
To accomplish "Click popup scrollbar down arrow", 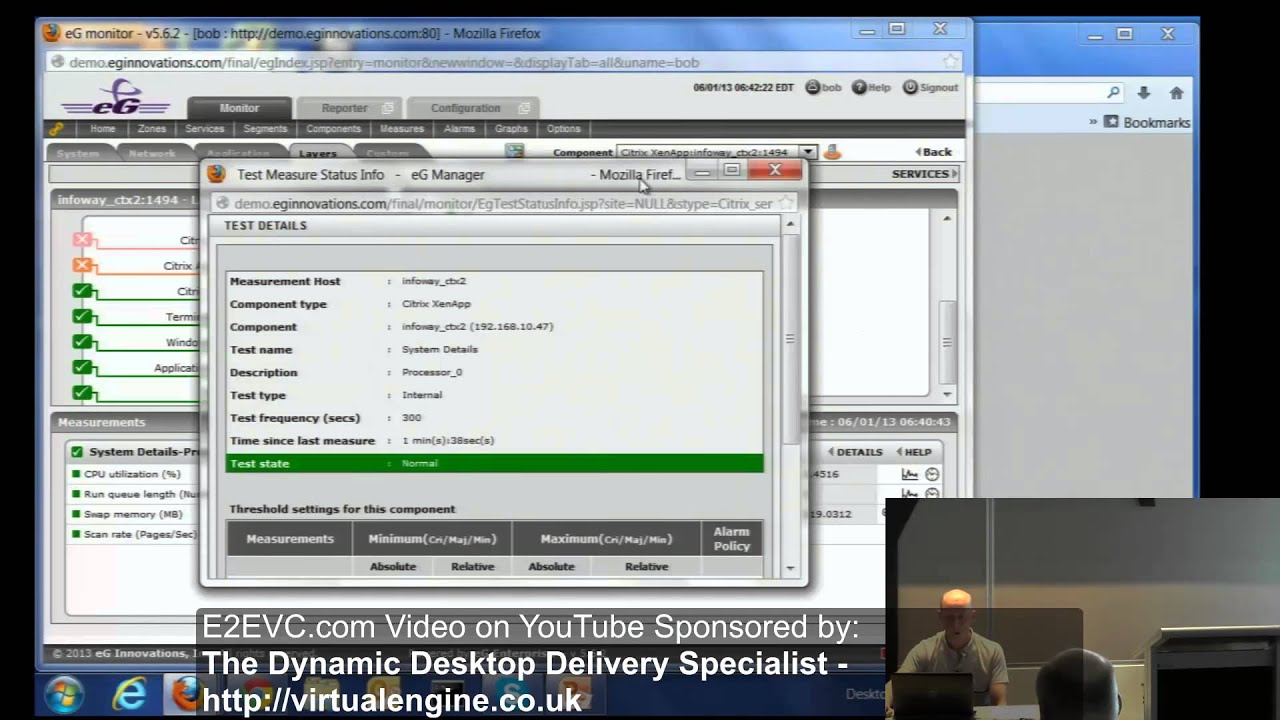I will point(790,568).
